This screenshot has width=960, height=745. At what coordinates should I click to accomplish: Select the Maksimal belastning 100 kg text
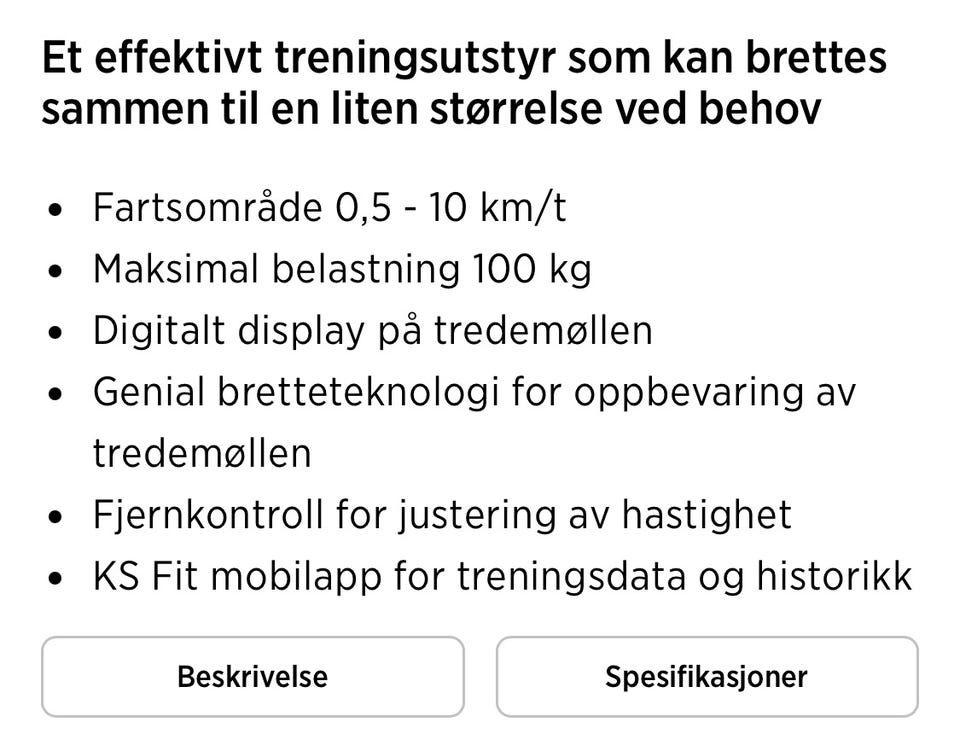point(341,269)
